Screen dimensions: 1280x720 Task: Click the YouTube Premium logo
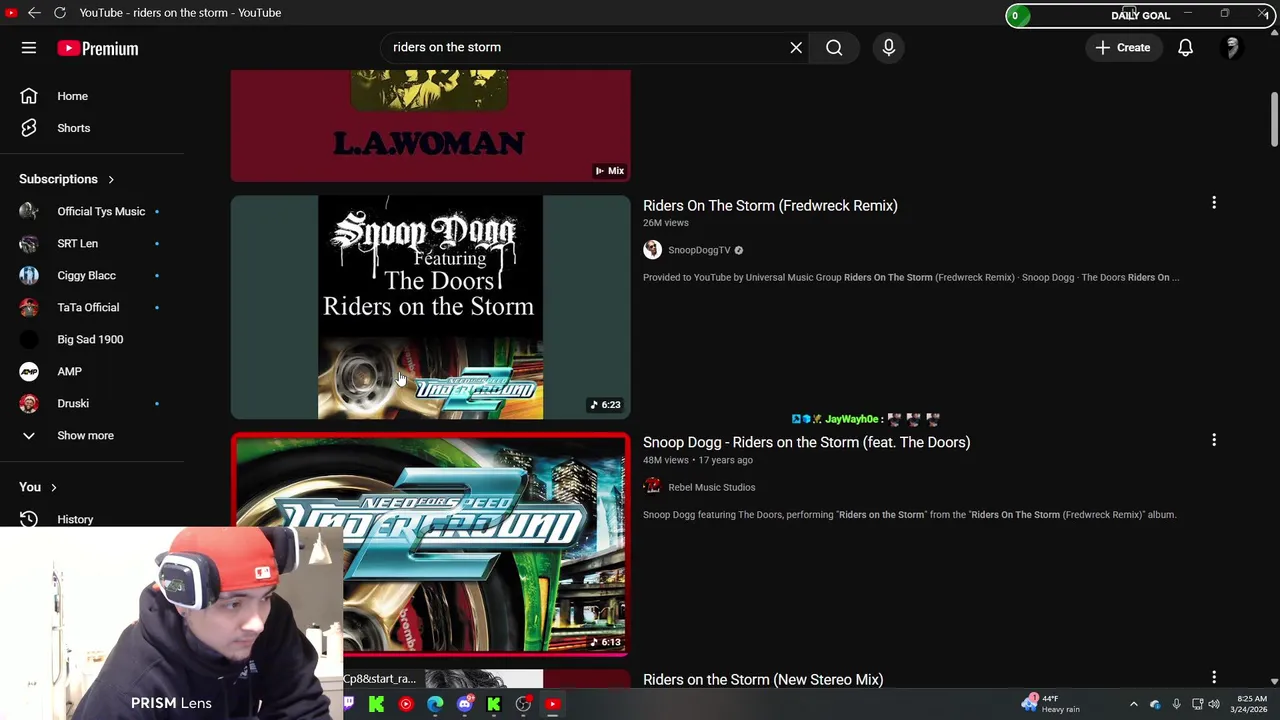[97, 48]
